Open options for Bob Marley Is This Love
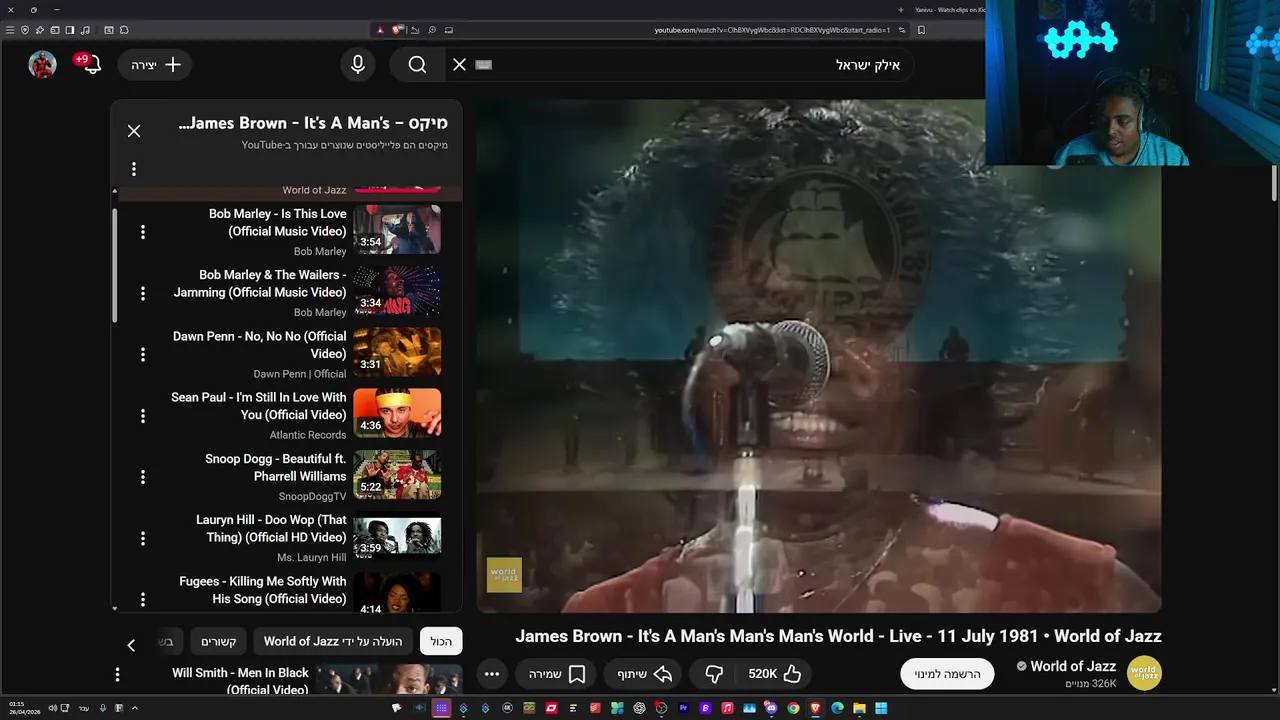Screen dimensions: 1280x720 (143, 231)
